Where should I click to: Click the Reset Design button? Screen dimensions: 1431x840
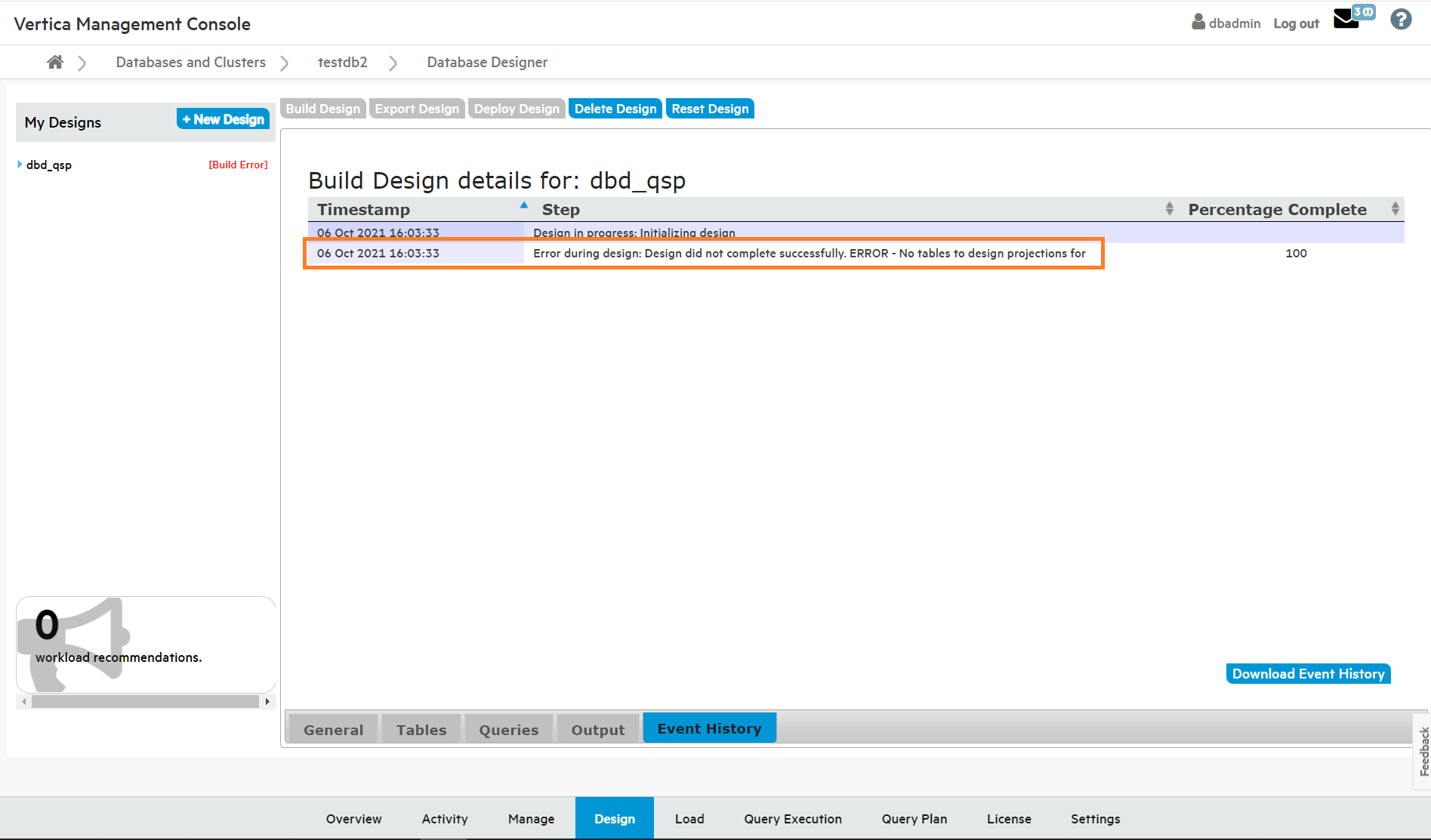(x=709, y=109)
